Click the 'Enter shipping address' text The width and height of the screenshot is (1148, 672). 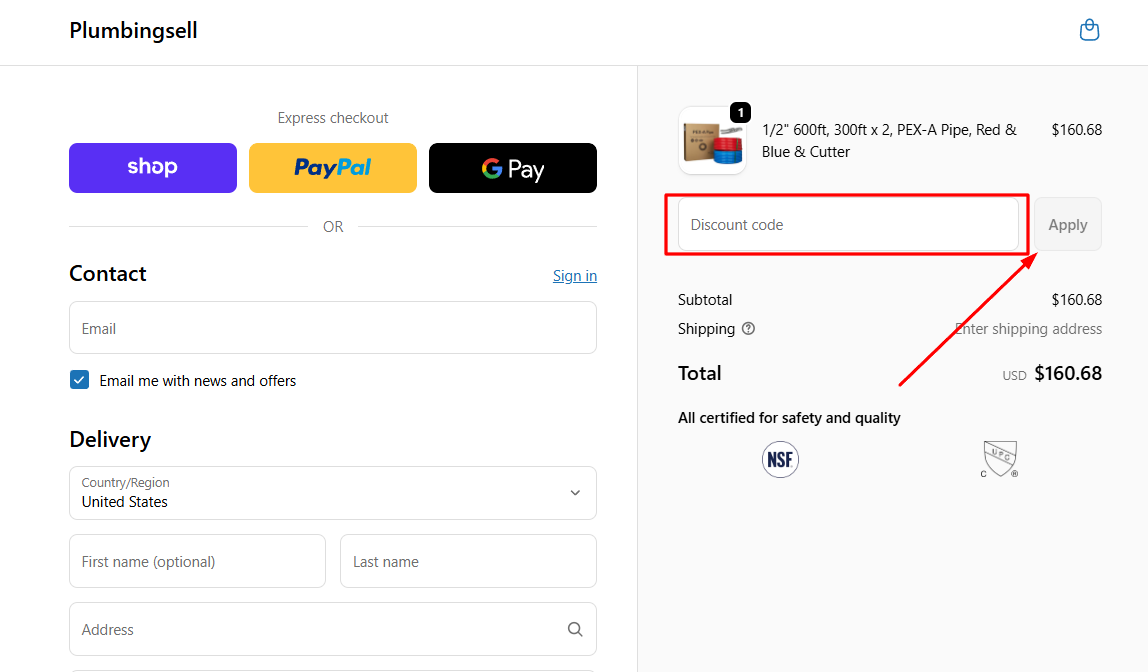pyautogui.click(x=1029, y=329)
